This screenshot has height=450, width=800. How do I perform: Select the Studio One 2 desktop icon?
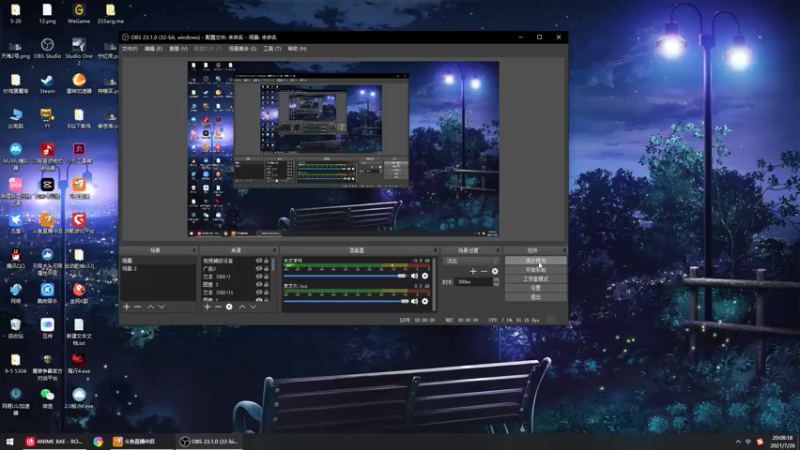79,52
